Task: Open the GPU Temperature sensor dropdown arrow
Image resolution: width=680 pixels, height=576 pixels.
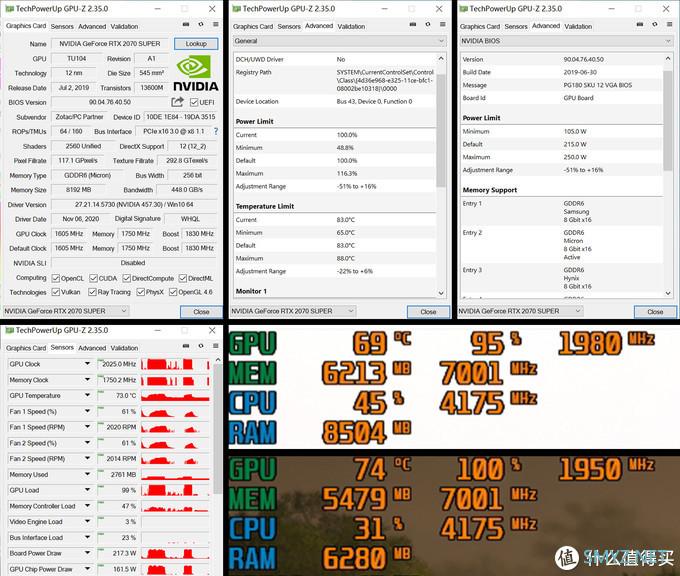Action: pyautogui.click(x=87, y=395)
